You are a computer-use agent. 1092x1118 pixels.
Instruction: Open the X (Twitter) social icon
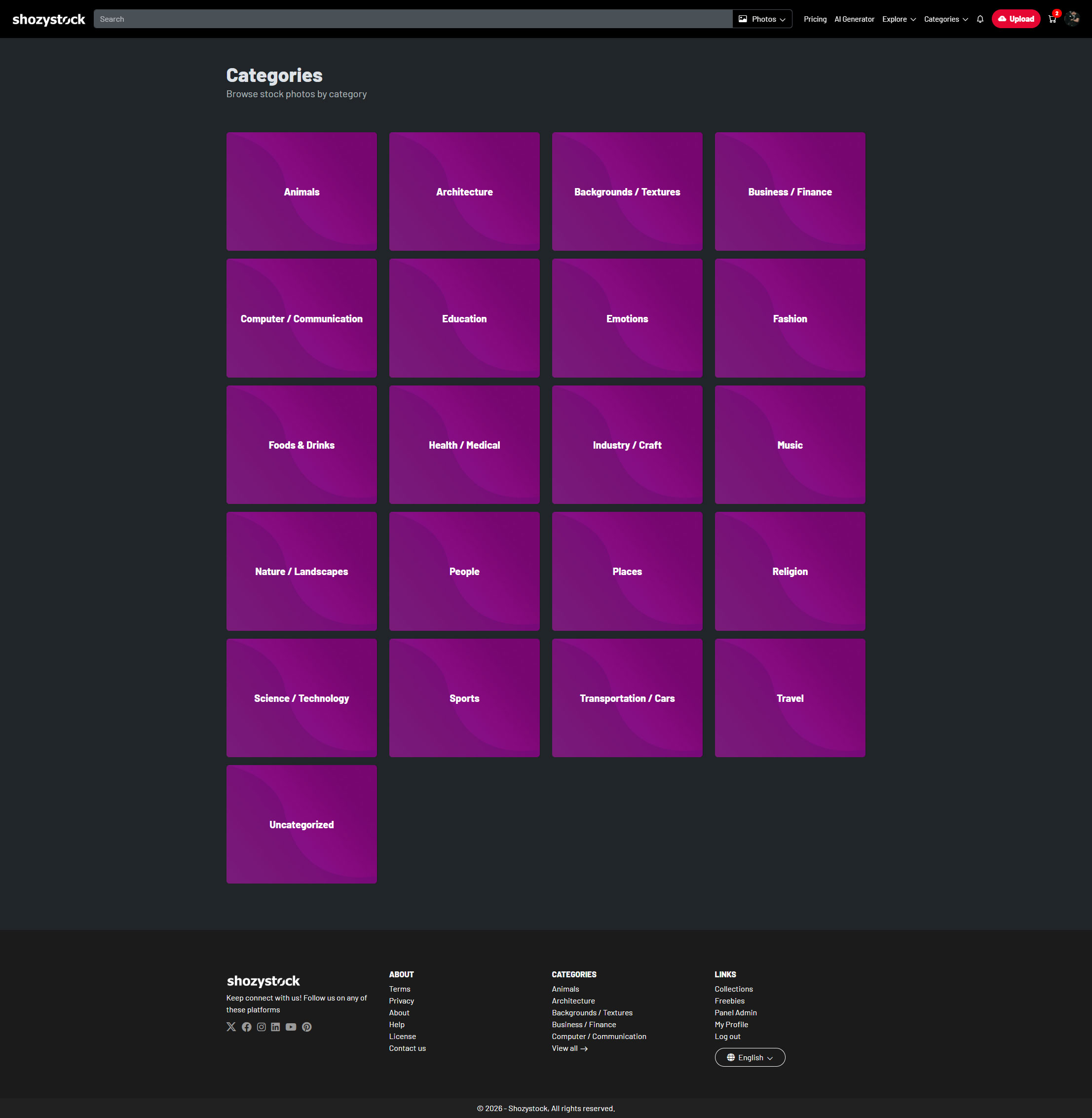click(231, 1027)
